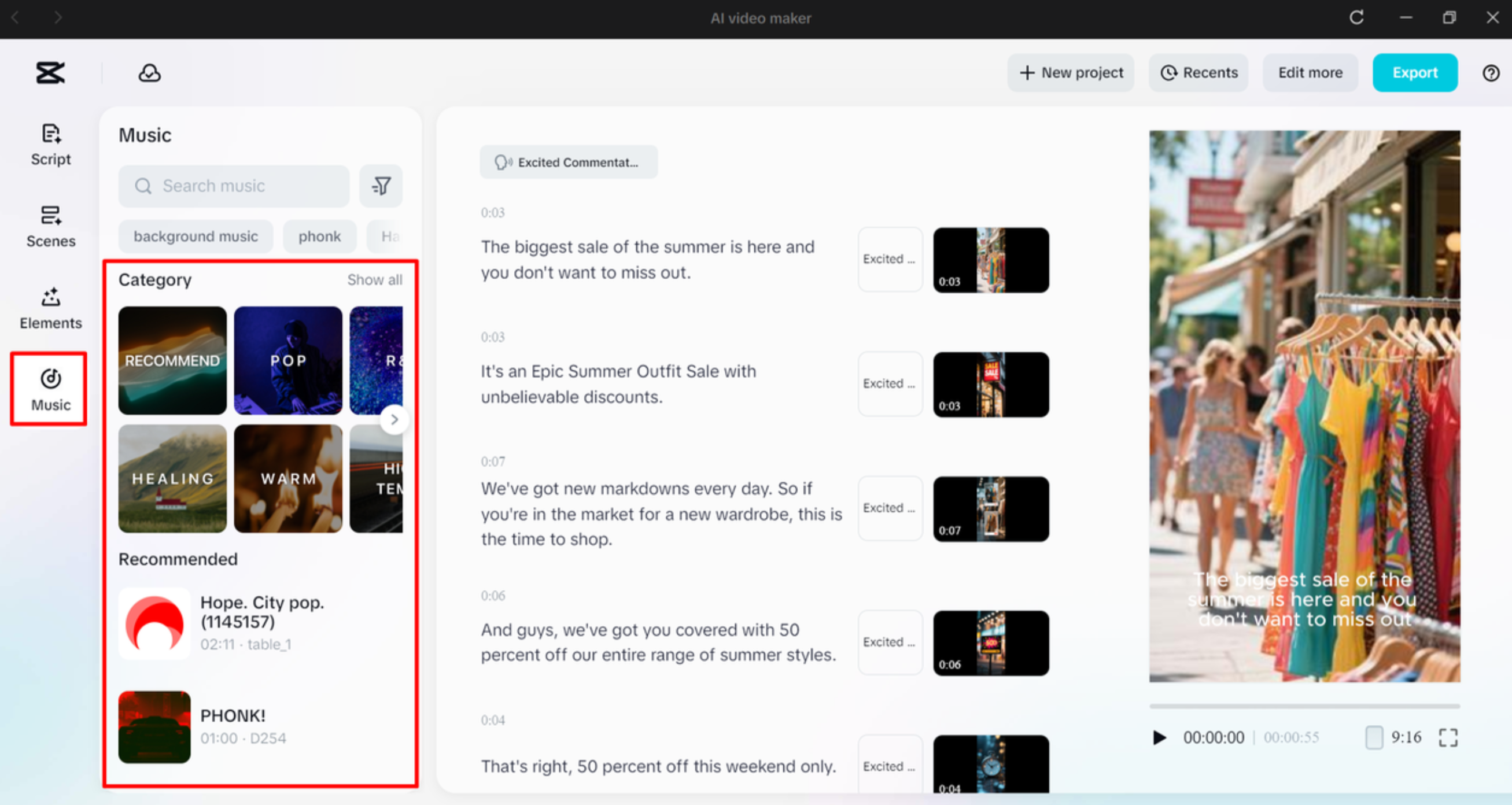Open the Excited Commentator voice selector
The height and width of the screenshot is (805, 1512).
tap(567, 162)
